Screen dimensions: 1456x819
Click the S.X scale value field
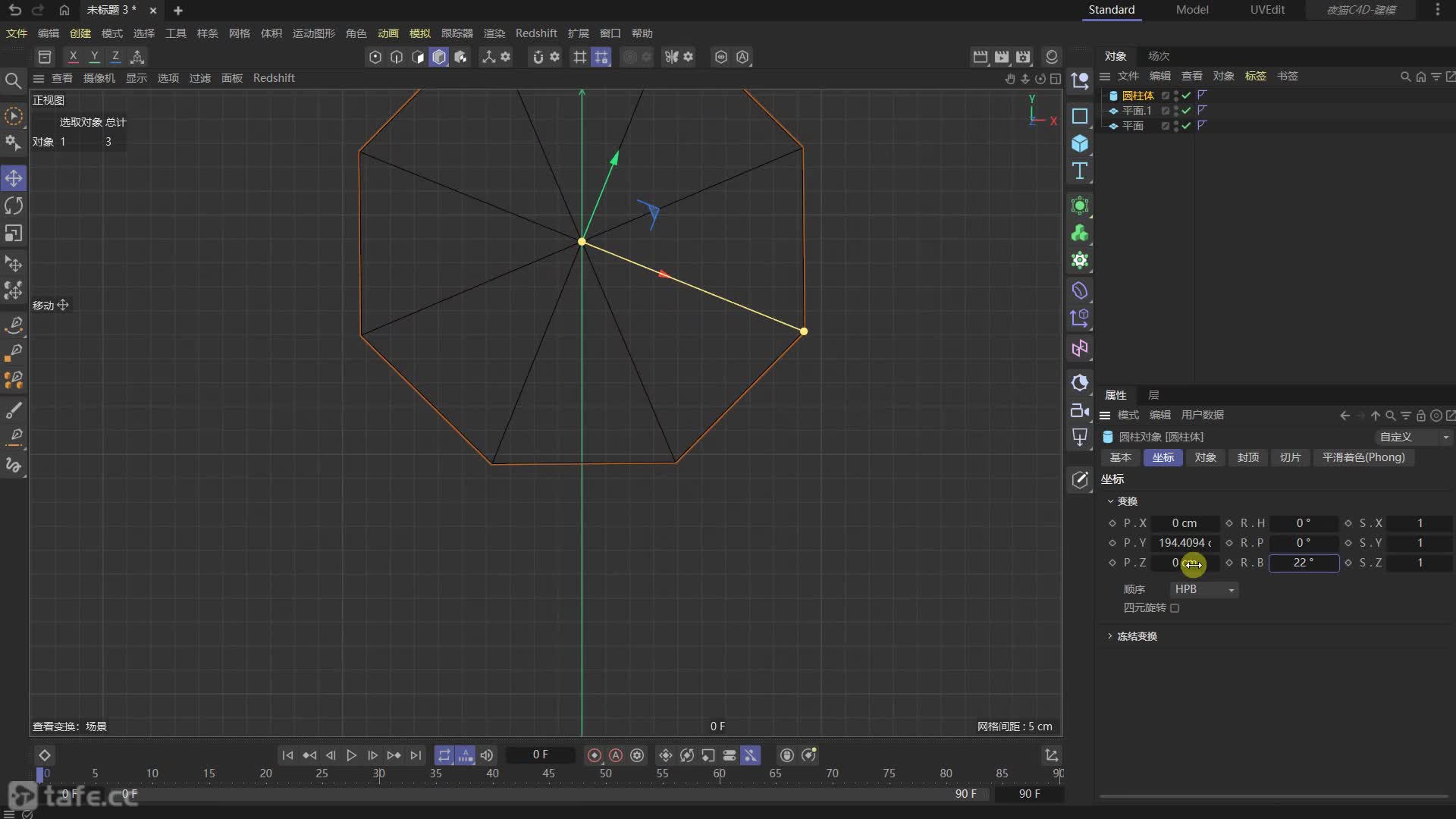click(x=1420, y=523)
